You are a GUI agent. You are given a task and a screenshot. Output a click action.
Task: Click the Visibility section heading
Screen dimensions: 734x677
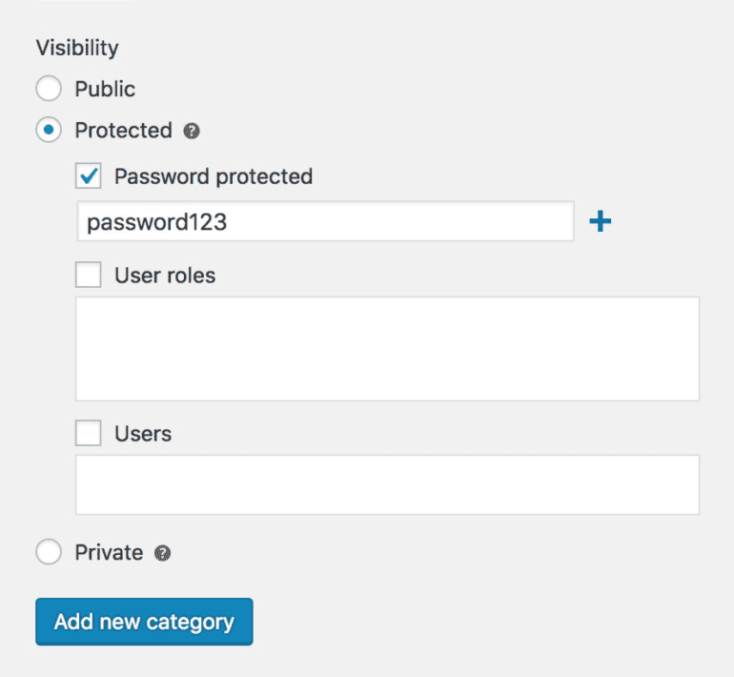[77, 48]
